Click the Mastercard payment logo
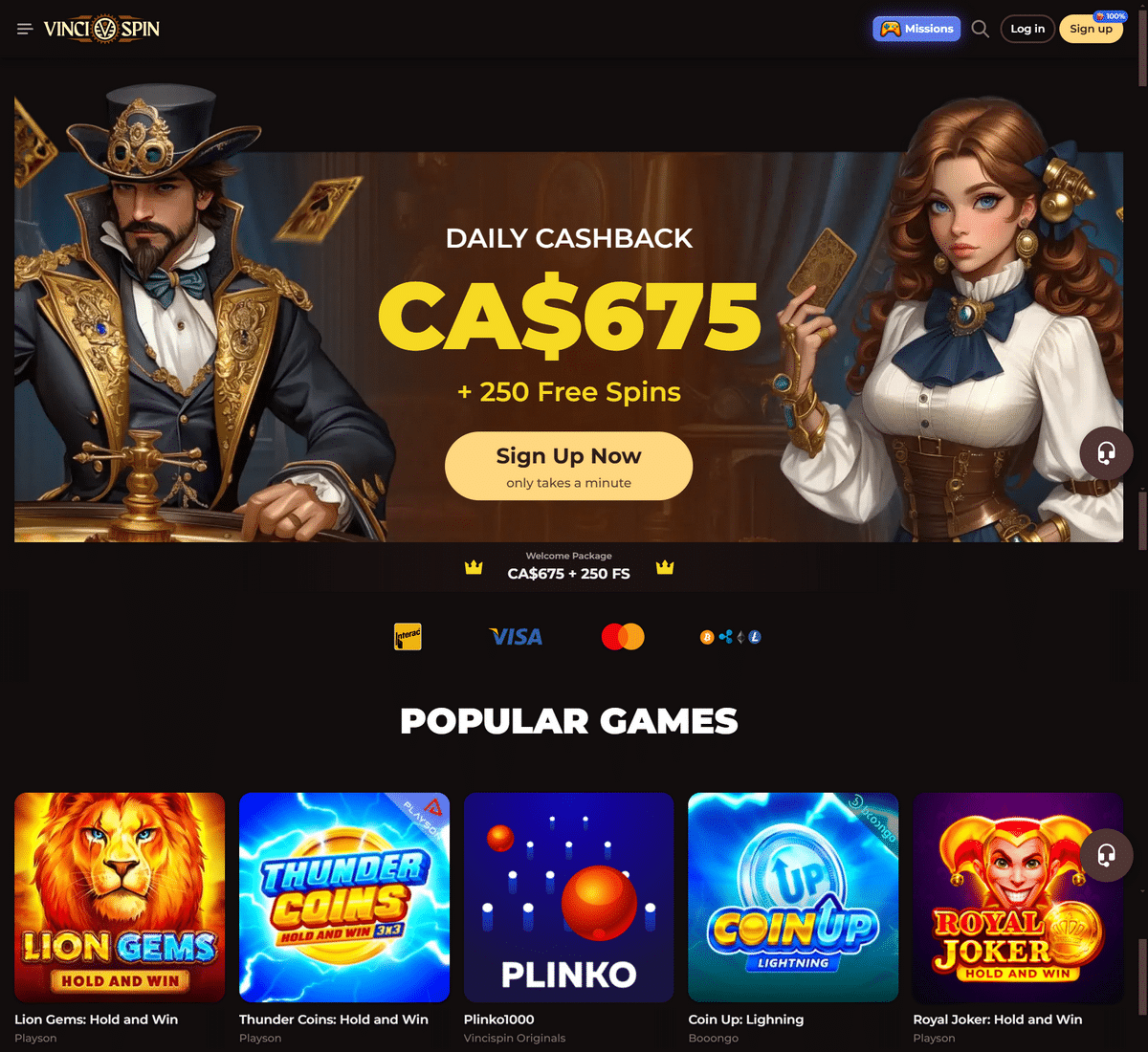The width and height of the screenshot is (1148, 1052). (623, 637)
